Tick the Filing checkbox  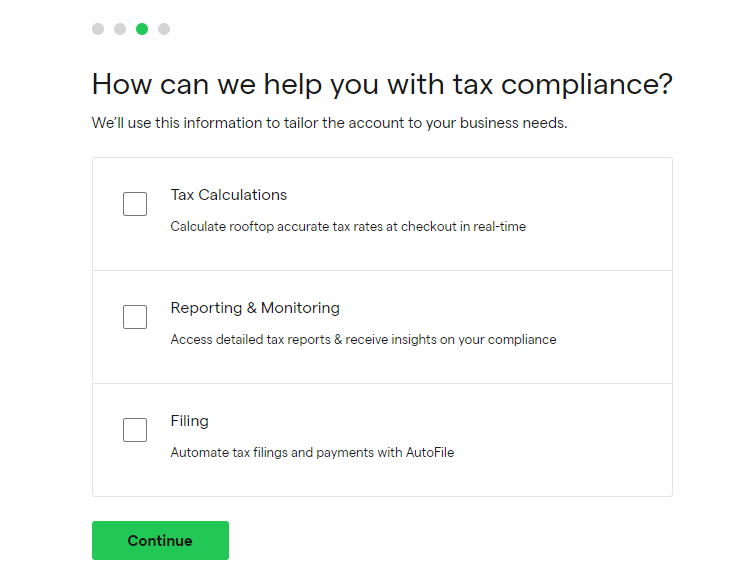coord(135,430)
